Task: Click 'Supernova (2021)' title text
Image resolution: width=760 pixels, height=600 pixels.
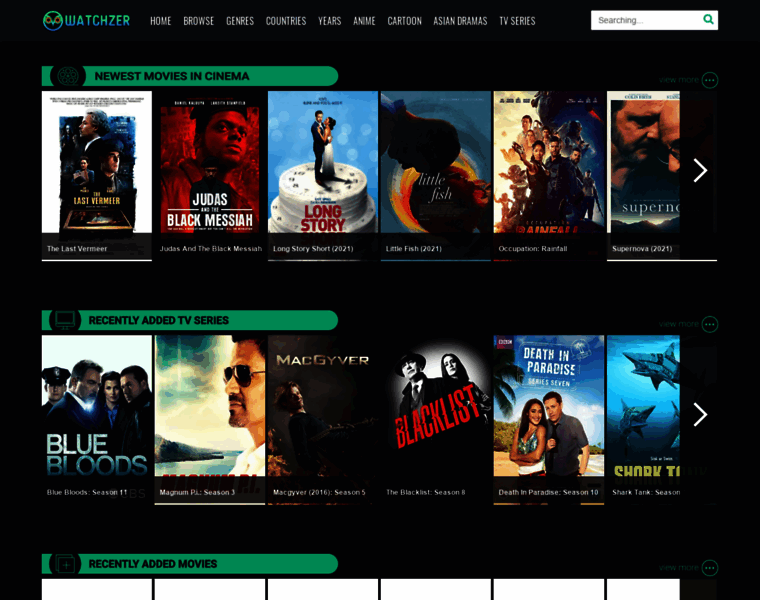Action: (x=642, y=249)
